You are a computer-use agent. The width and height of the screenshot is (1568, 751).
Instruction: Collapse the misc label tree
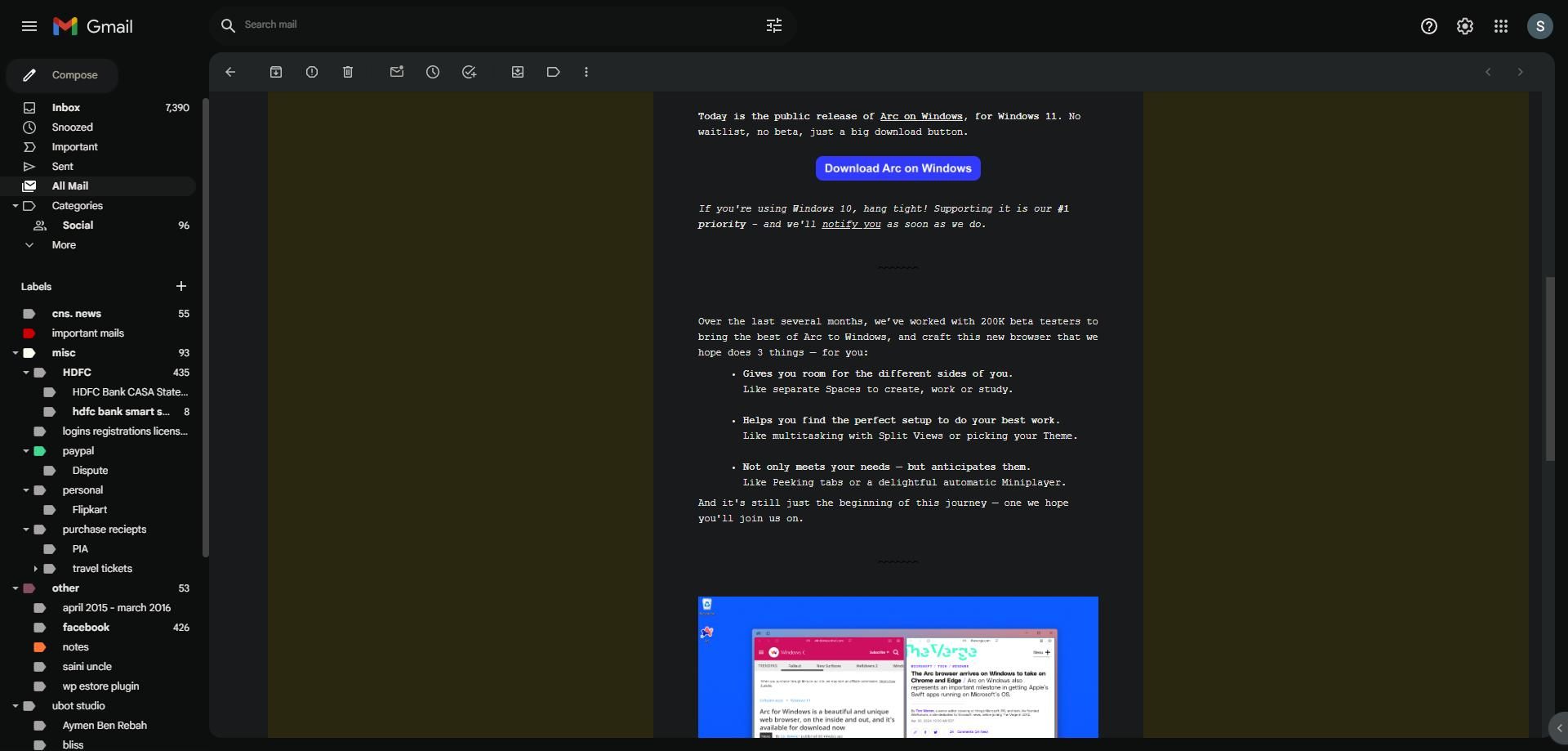click(16, 353)
